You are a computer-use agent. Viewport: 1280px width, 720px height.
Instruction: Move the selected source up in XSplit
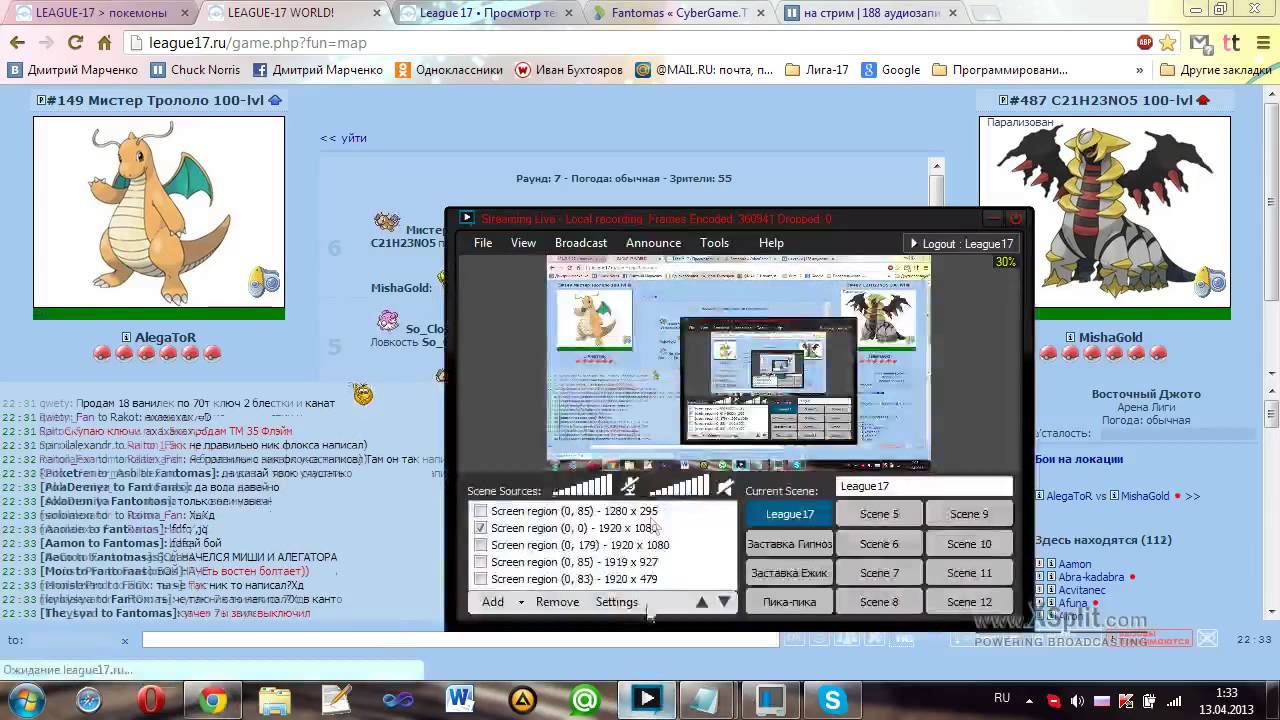point(702,602)
